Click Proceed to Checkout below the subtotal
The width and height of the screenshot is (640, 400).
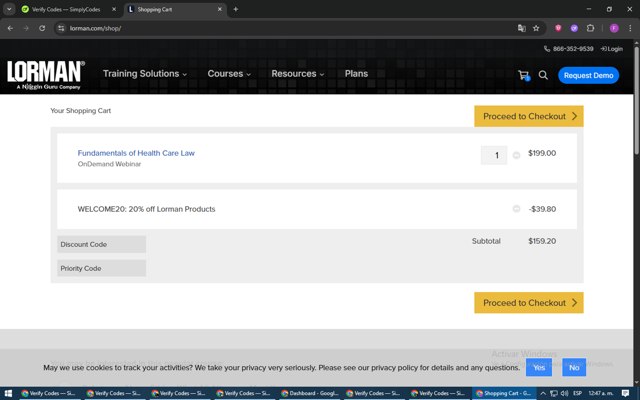[529, 303]
